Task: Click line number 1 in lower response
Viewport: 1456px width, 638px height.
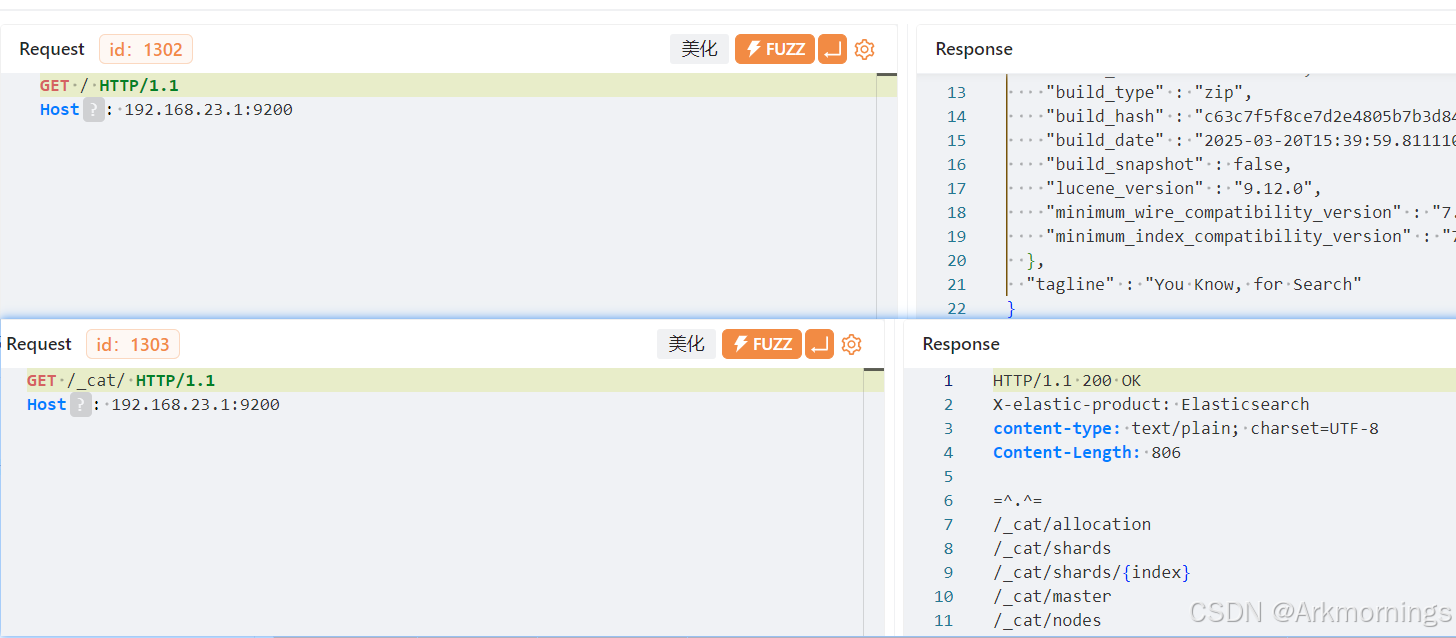Action: pos(948,381)
